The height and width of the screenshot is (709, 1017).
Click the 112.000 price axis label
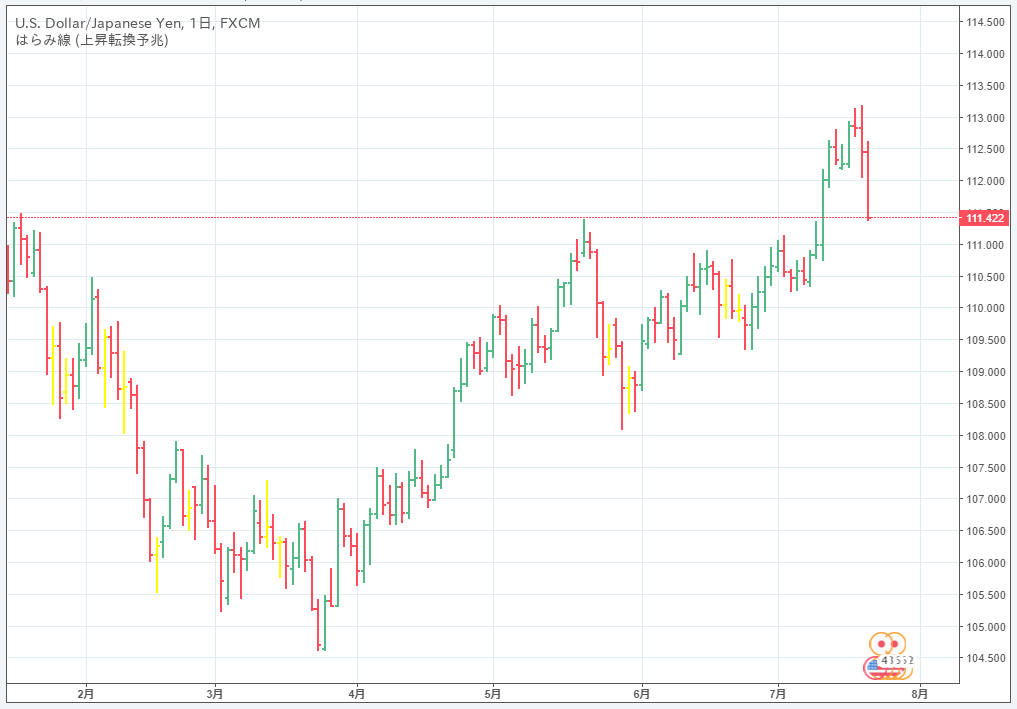pos(985,181)
